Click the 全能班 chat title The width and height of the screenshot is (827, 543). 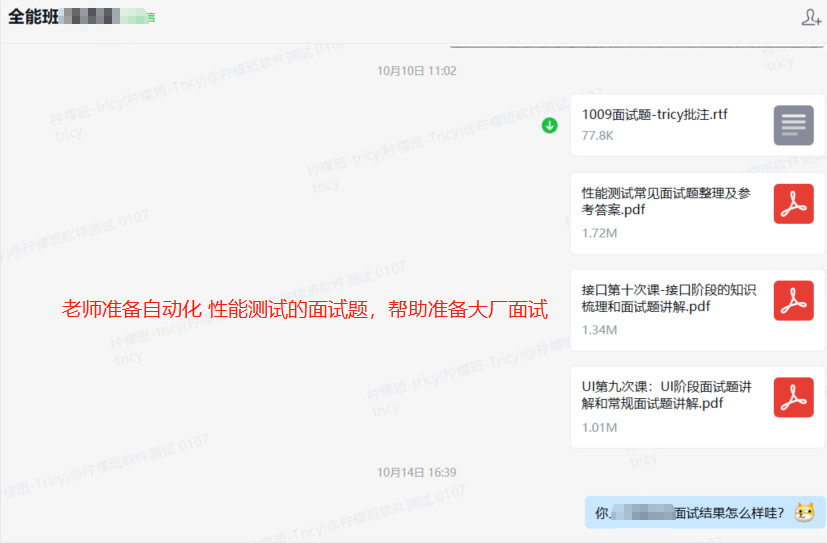(33, 17)
